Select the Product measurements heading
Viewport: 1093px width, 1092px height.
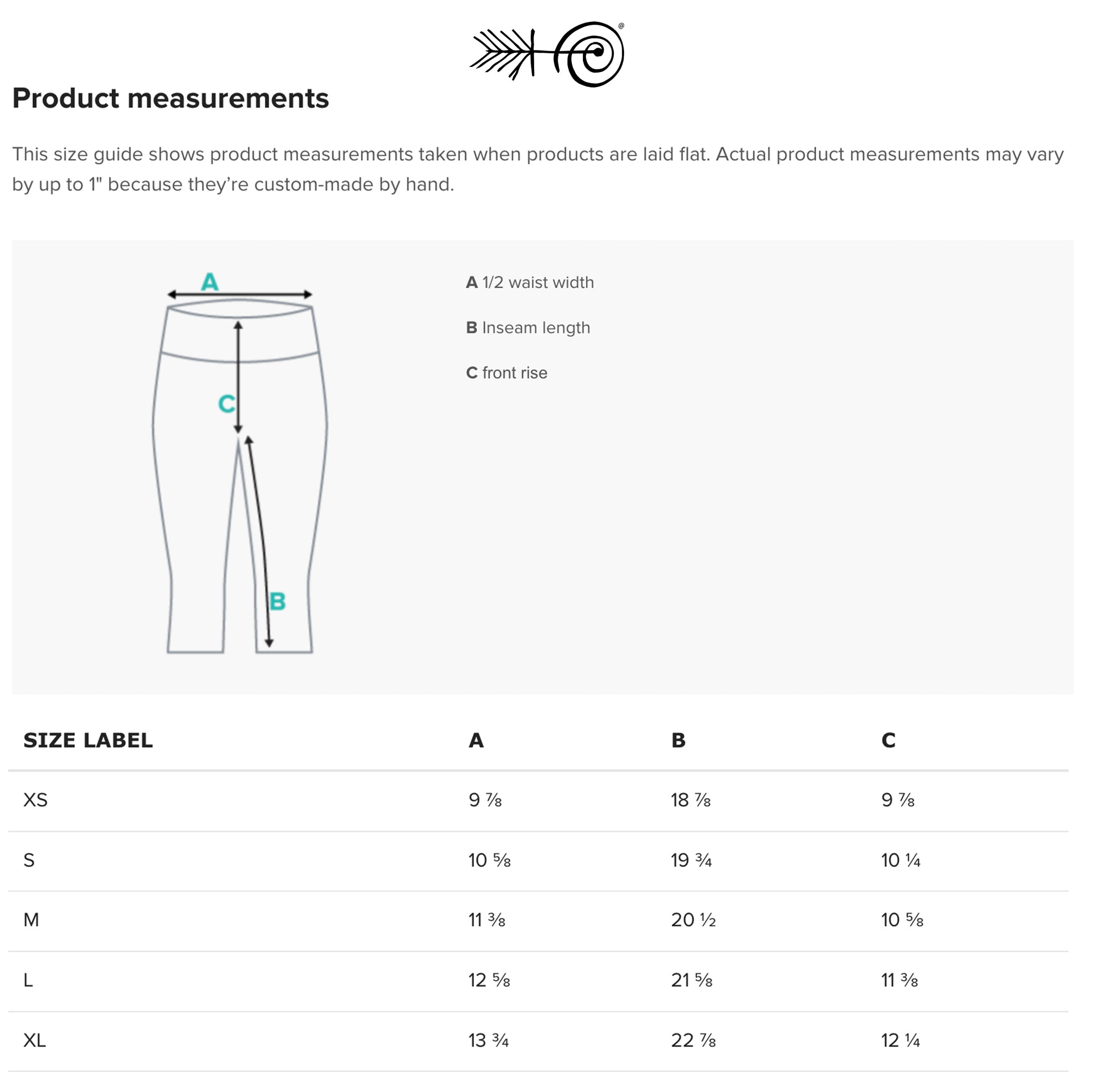click(171, 98)
